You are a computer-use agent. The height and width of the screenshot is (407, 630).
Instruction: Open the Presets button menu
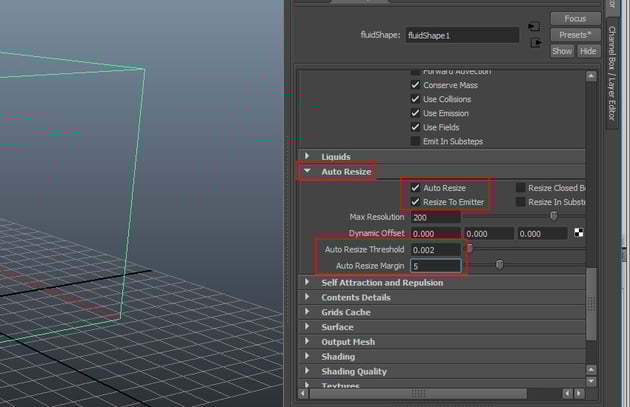coord(575,34)
